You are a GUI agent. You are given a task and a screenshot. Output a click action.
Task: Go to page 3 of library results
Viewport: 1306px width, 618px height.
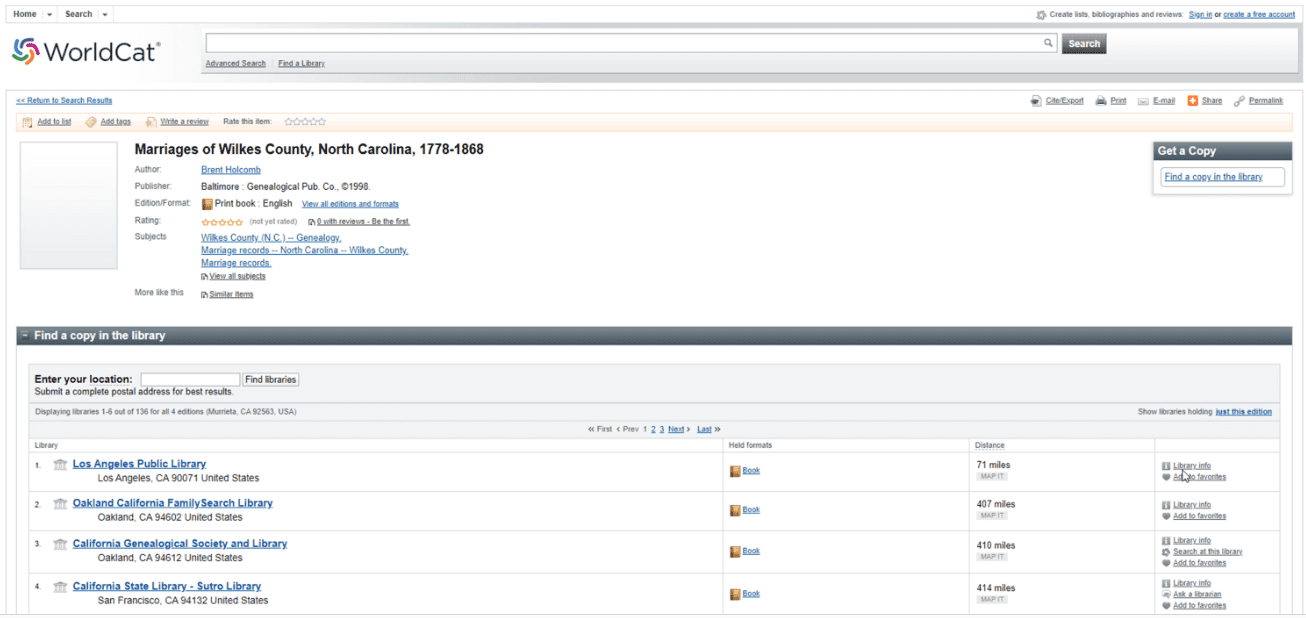[x=662, y=429]
